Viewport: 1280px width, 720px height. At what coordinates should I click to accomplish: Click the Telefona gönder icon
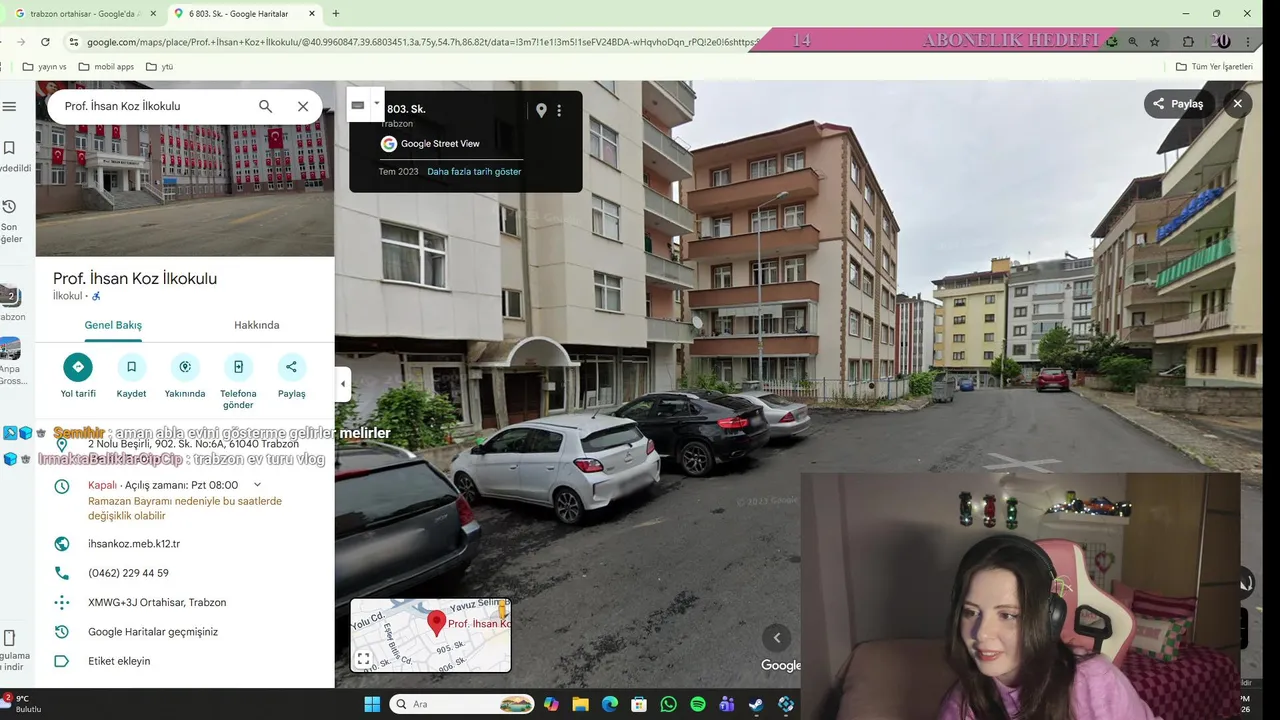[x=238, y=367]
